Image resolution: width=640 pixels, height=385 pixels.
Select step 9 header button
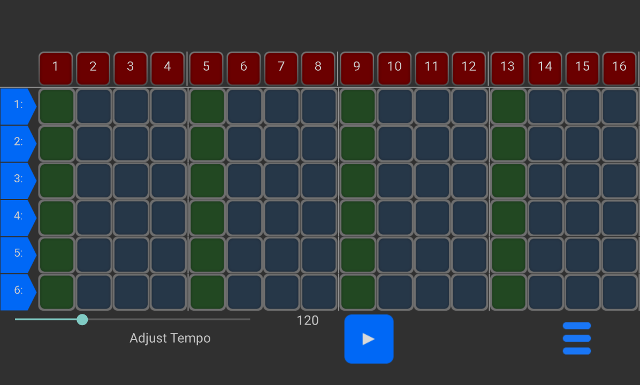tap(357, 68)
